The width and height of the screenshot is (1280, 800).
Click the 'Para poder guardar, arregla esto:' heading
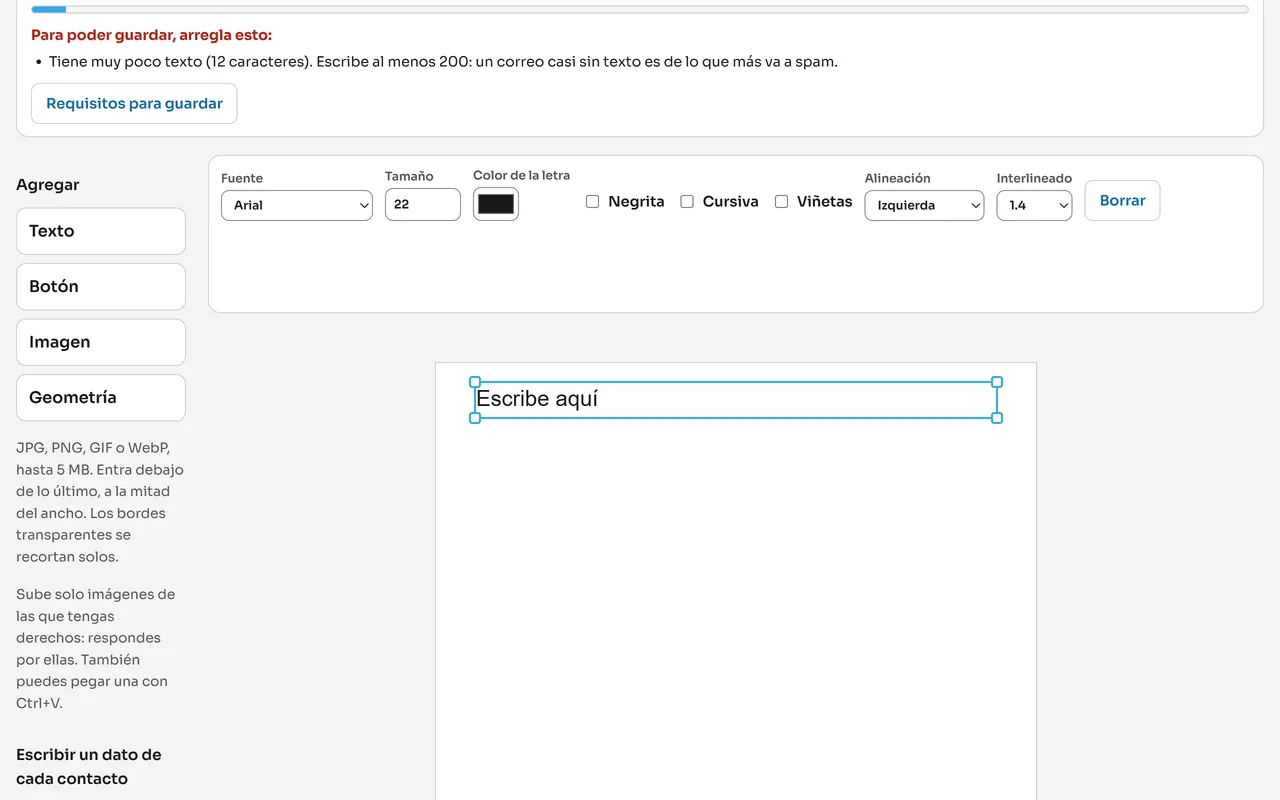click(x=152, y=35)
